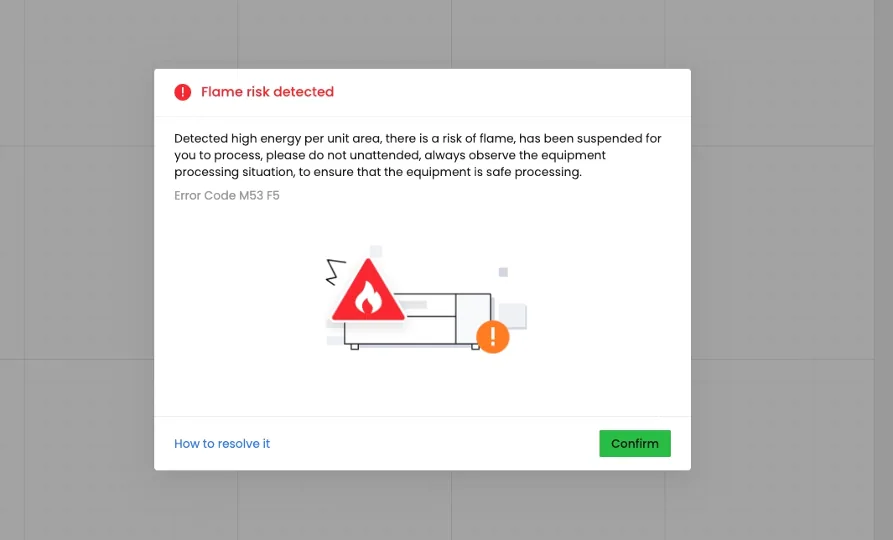Screen dimensions: 893x540
Task: Click the machine's left foot in illustration
Action: coord(354,346)
